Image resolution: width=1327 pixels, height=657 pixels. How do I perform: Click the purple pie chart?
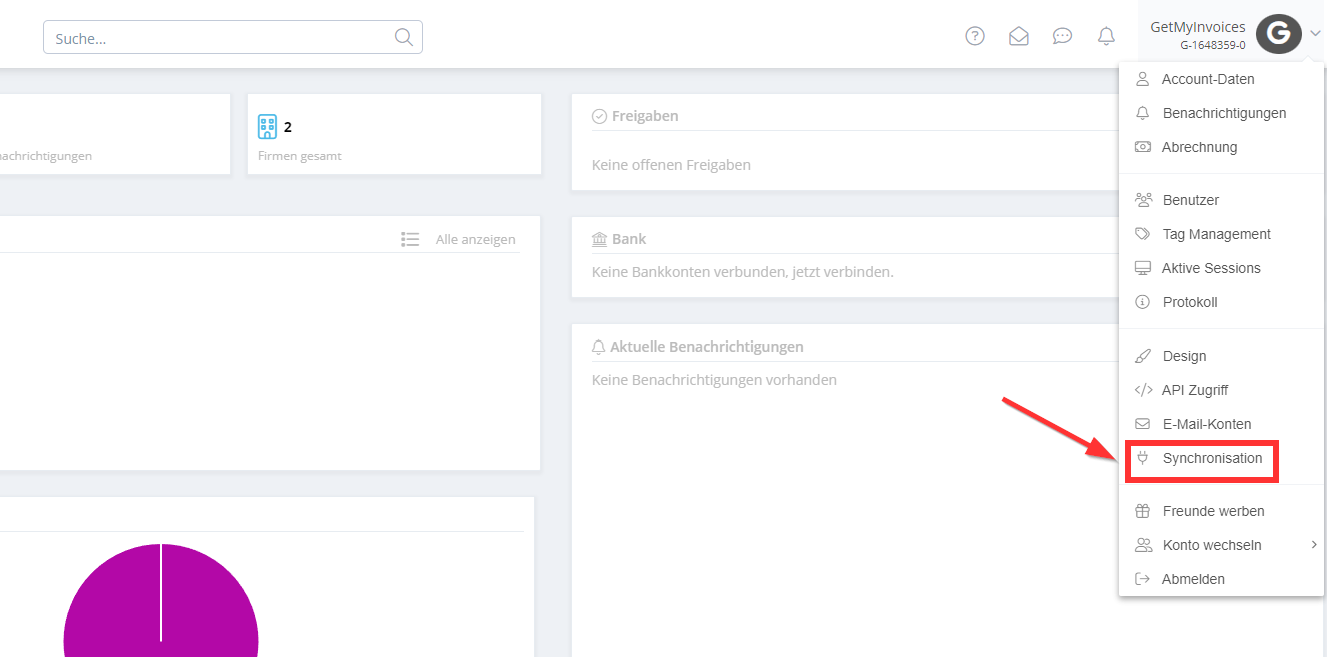point(161,600)
